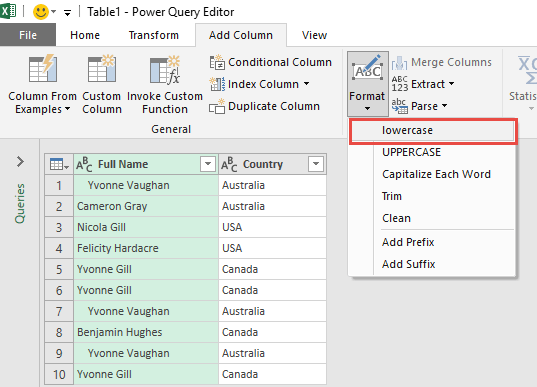The height and width of the screenshot is (387, 537).
Task: Open the File tab
Action: 28,35
